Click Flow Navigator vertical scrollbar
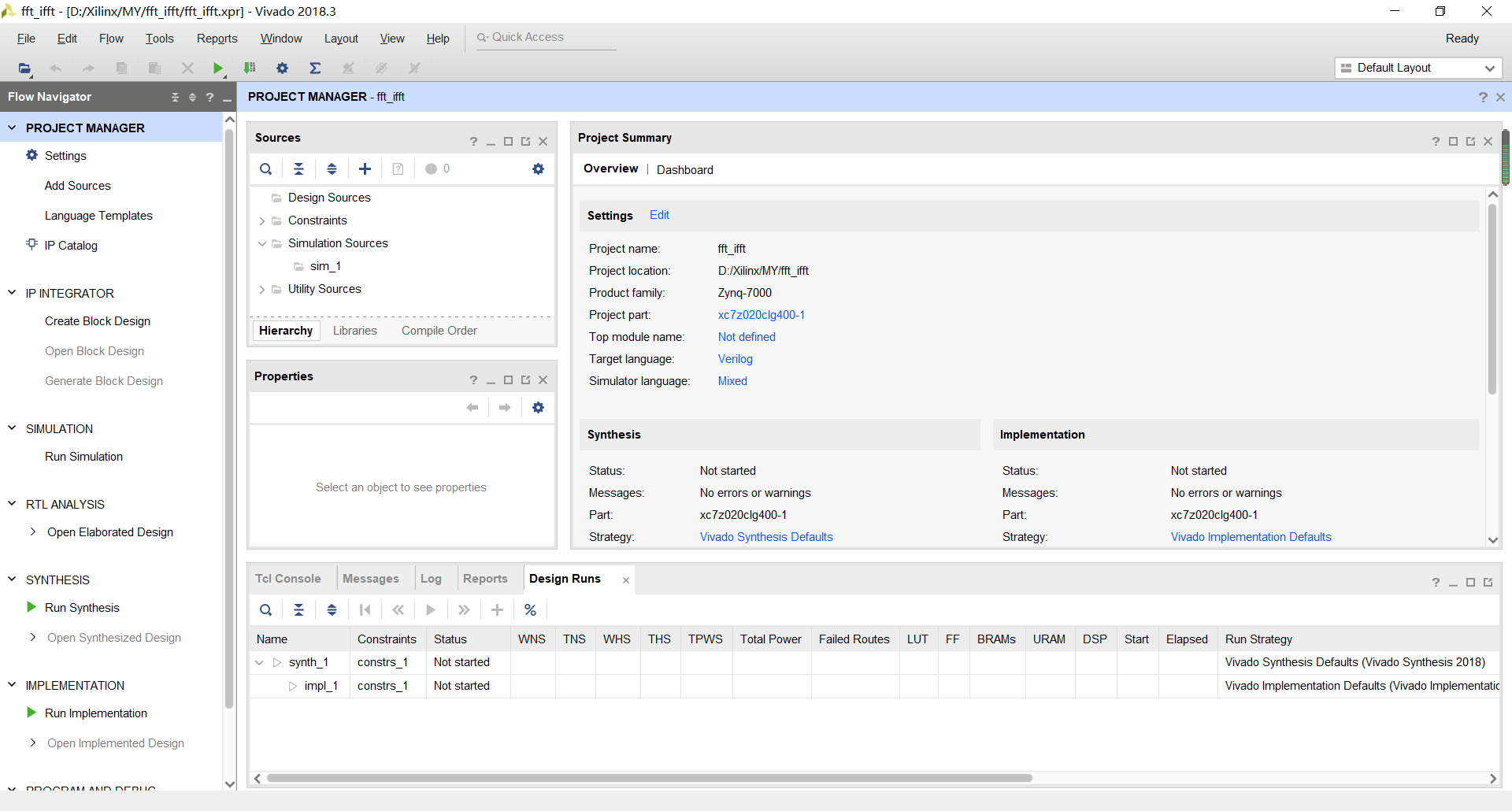Viewport: 1512px width, 811px height. (230, 417)
